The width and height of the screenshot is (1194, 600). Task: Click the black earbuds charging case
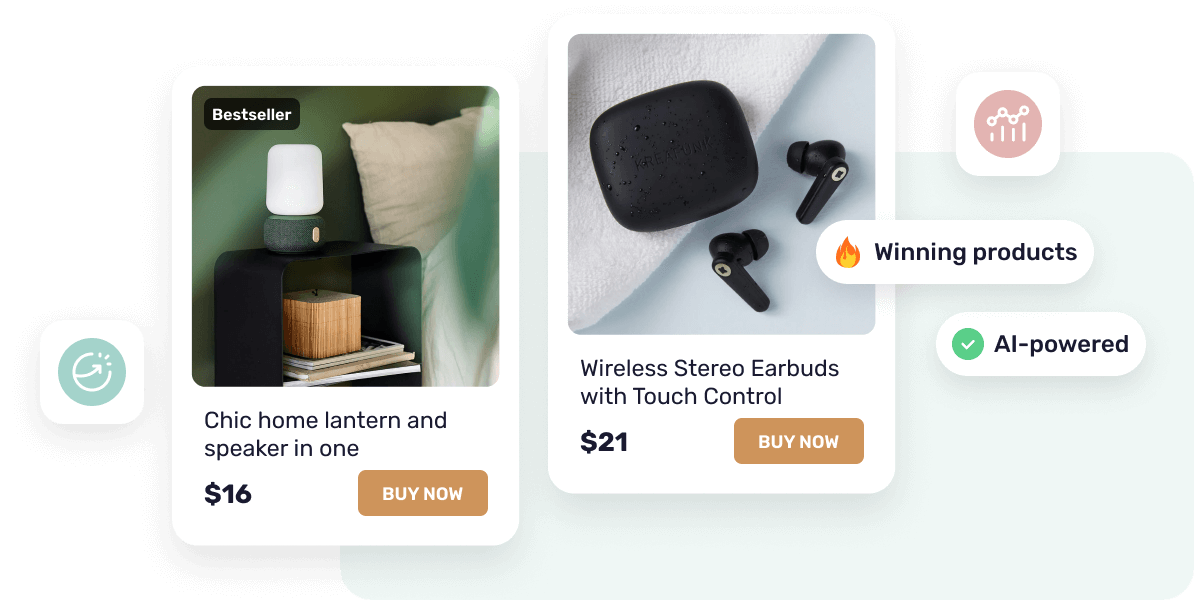(x=675, y=155)
